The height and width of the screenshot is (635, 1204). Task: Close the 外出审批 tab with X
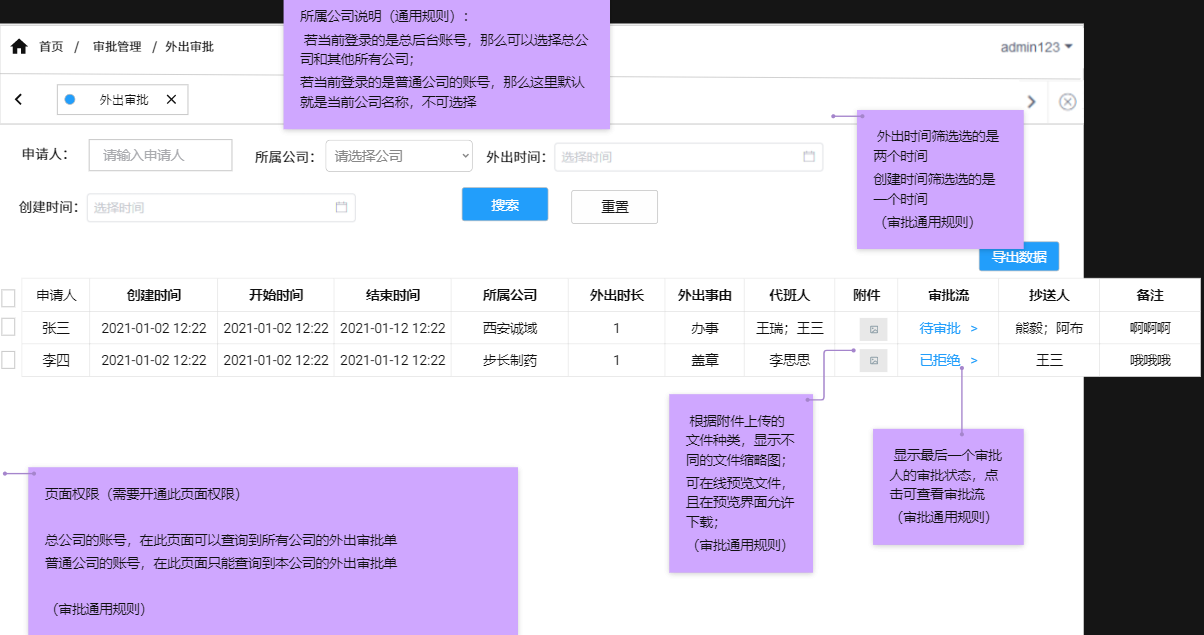tap(171, 99)
